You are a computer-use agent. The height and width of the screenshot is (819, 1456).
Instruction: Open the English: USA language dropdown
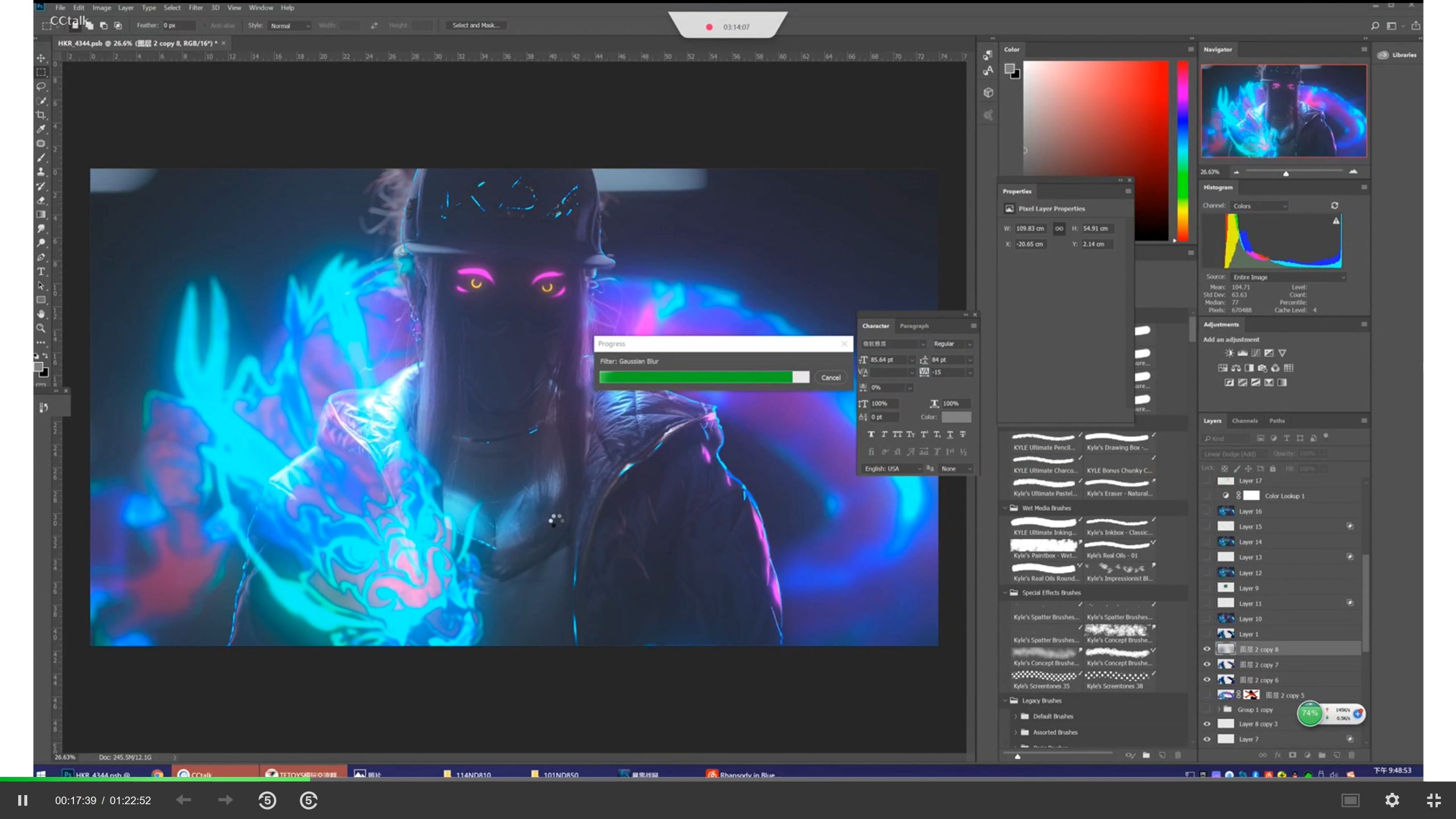(x=892, y=469)
